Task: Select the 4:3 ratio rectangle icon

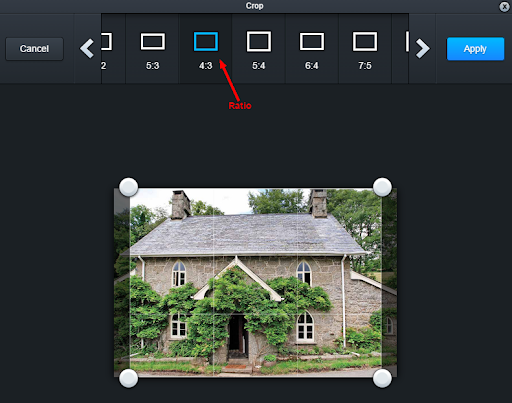Action: (x=206, y=42)
